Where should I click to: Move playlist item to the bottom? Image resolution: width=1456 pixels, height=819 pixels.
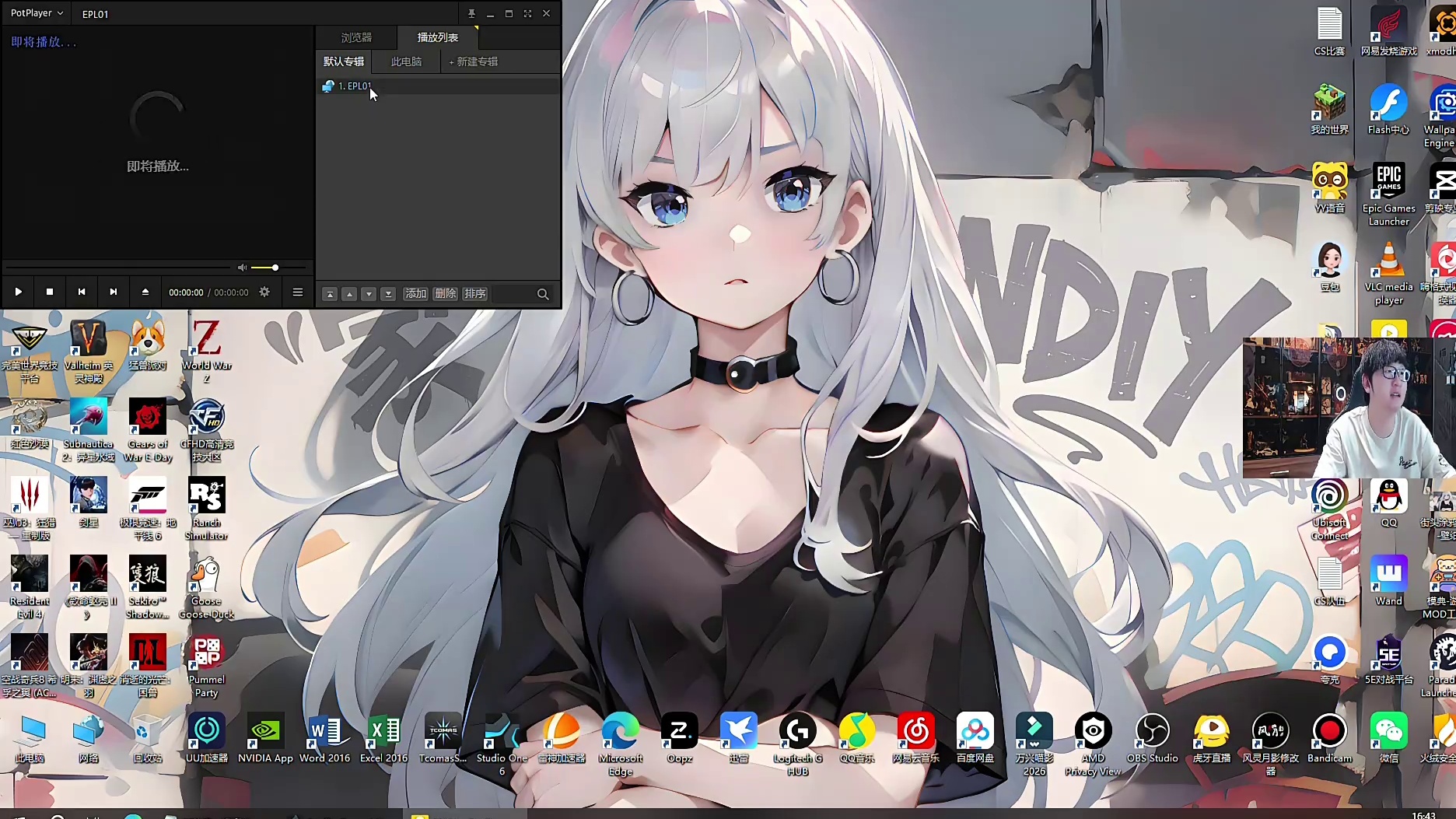pyautogui.click(x=388, y=294)
